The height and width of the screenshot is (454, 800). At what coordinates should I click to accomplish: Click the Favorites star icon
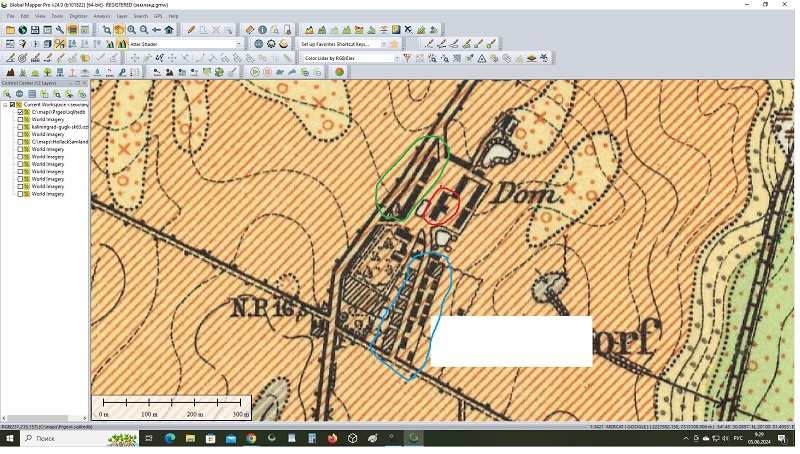click(394, 44)
